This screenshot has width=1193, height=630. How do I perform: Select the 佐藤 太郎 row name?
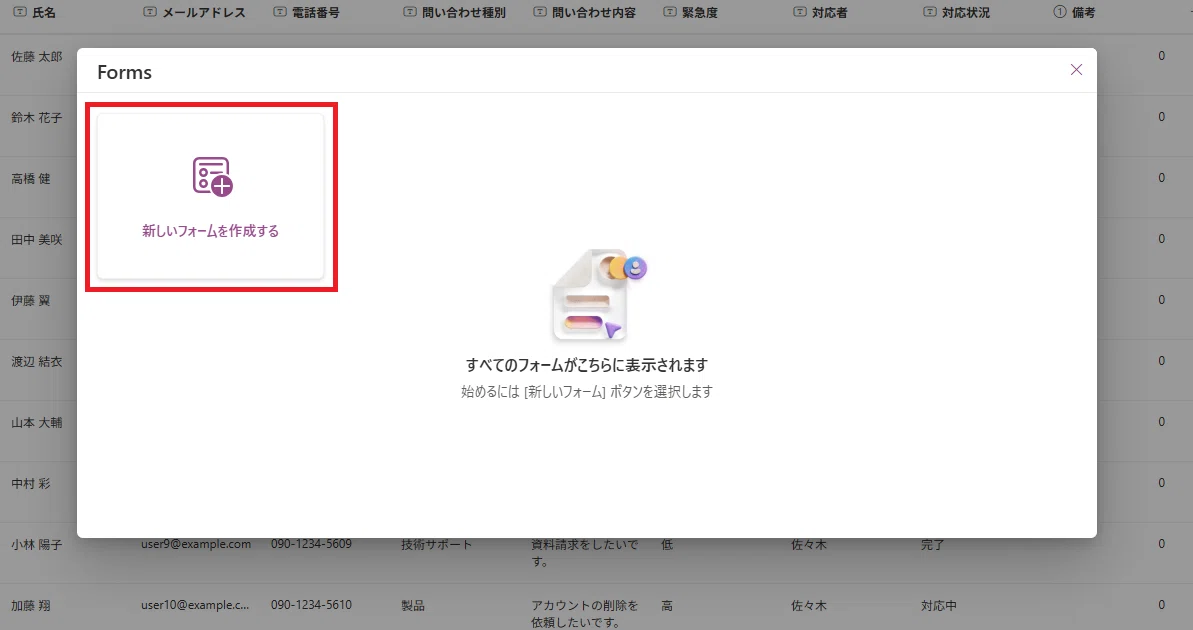37,56
